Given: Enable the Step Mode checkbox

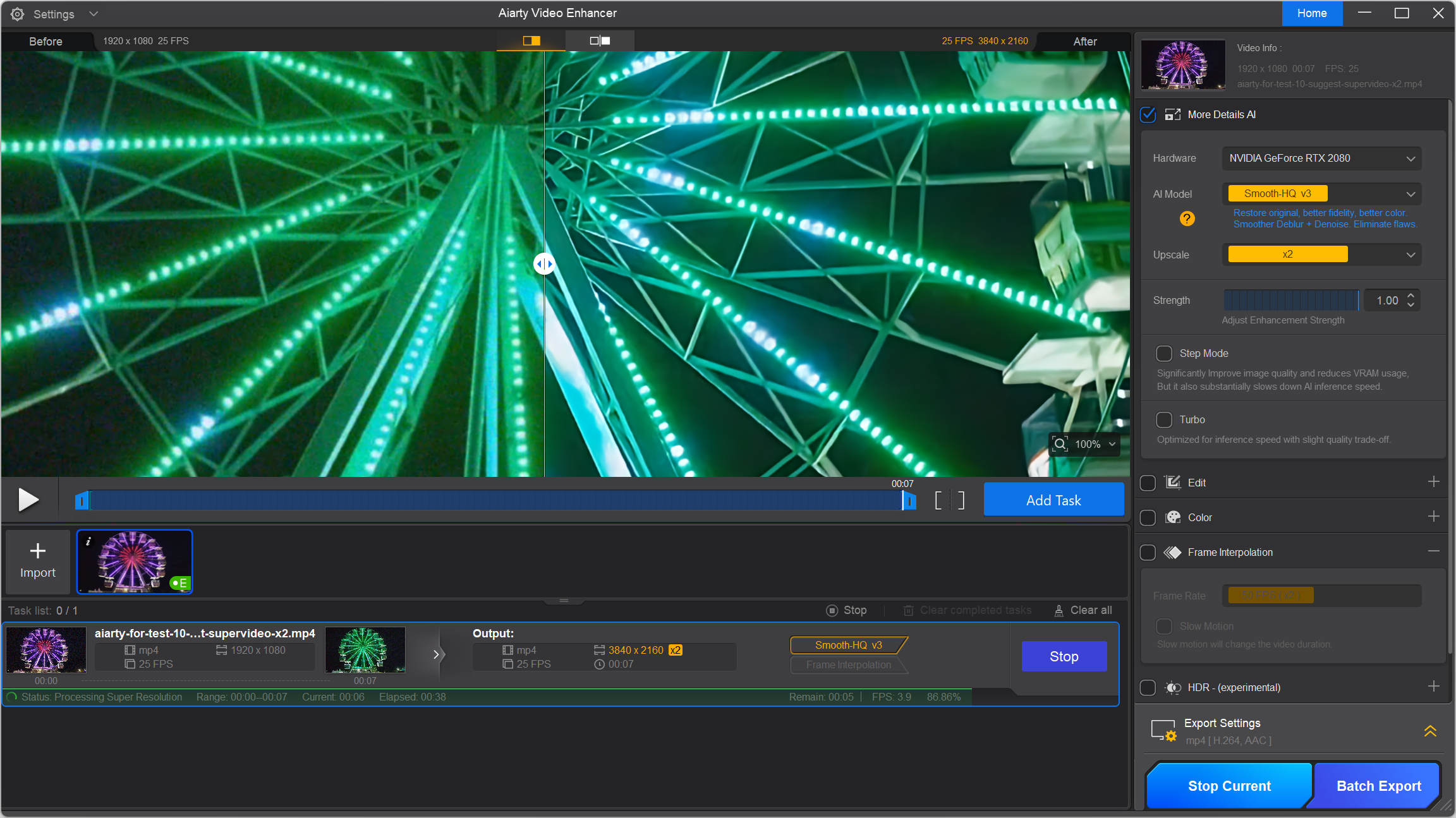Looking at the screenshot, I should coord(1164,353).
